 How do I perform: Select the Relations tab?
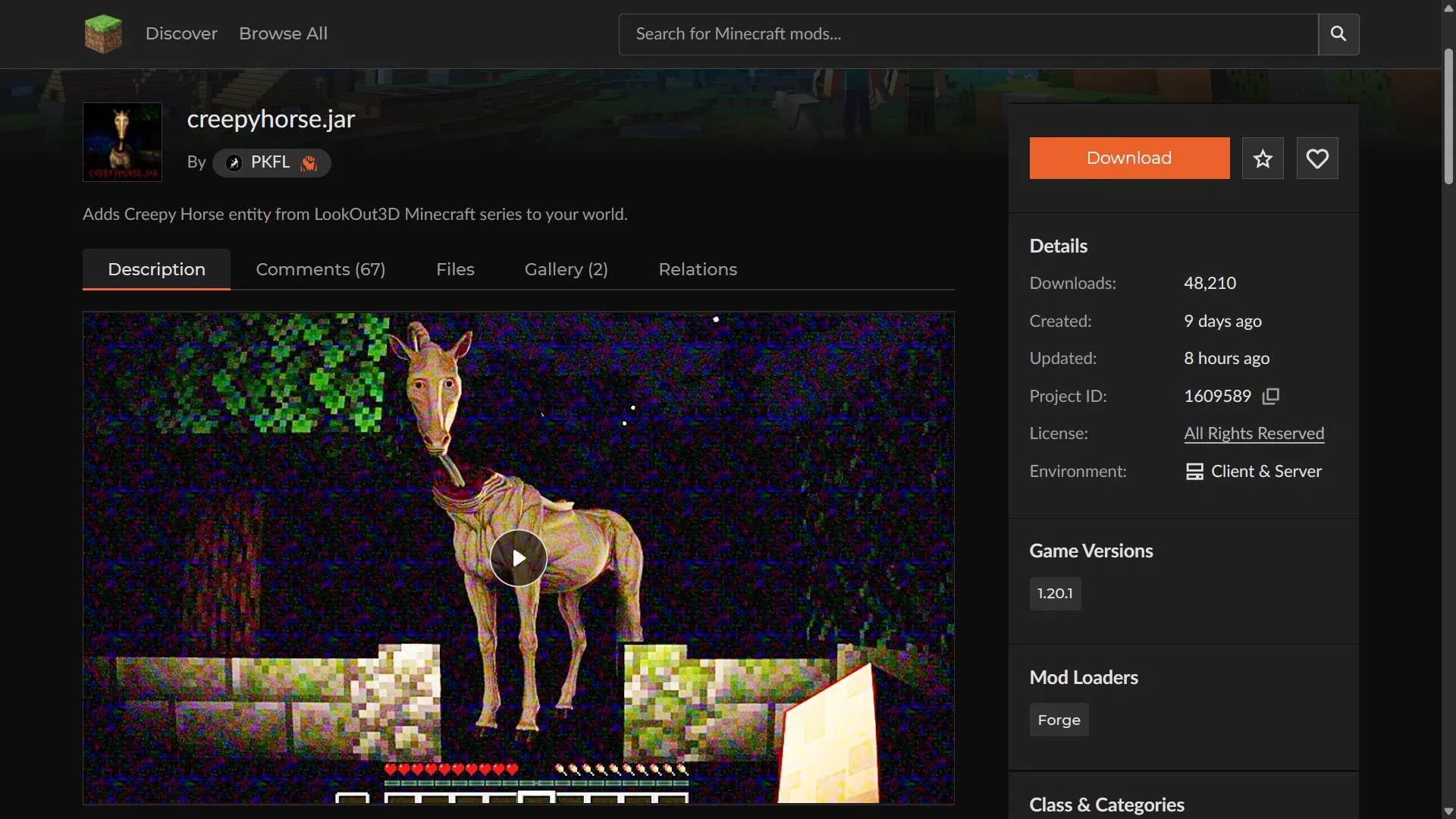coord(698,269)
